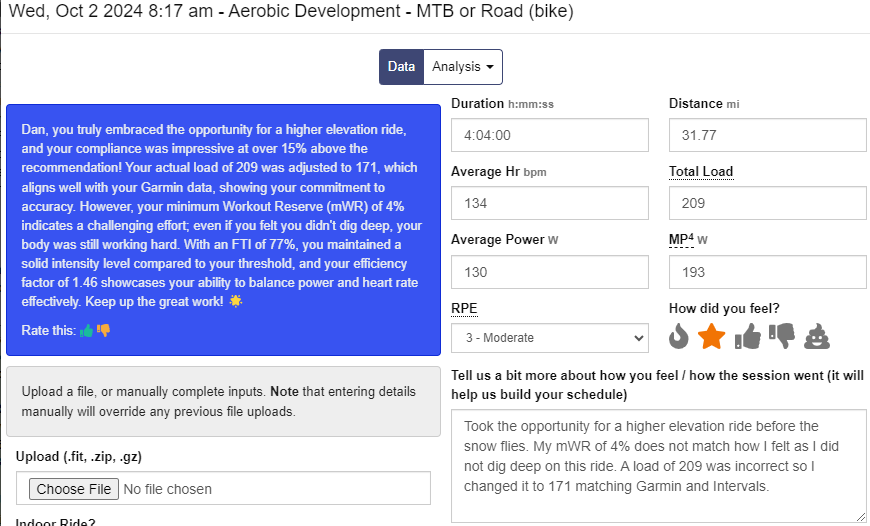Open the RPE 3 - Moderate dropdown
This screenshot has width=870, height=526.
(x=549, y=338)
